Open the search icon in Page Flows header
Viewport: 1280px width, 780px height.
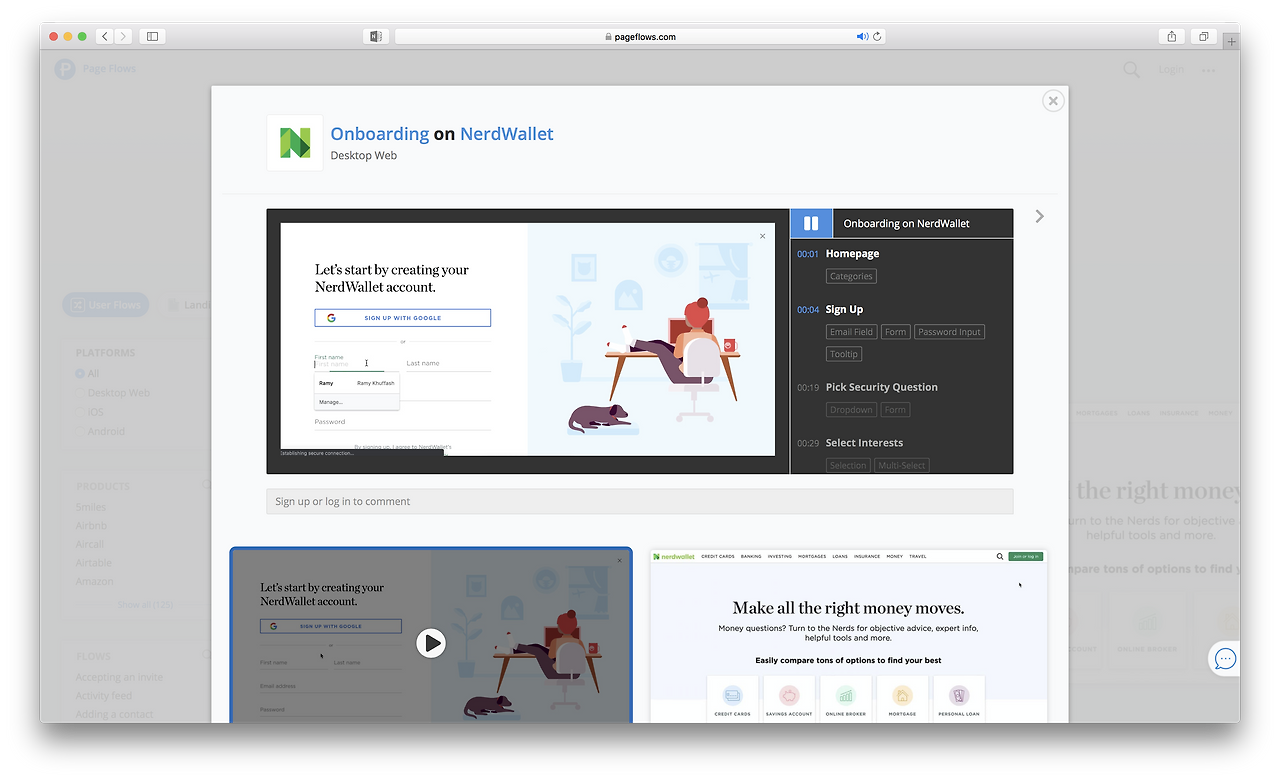(1131, 69)
